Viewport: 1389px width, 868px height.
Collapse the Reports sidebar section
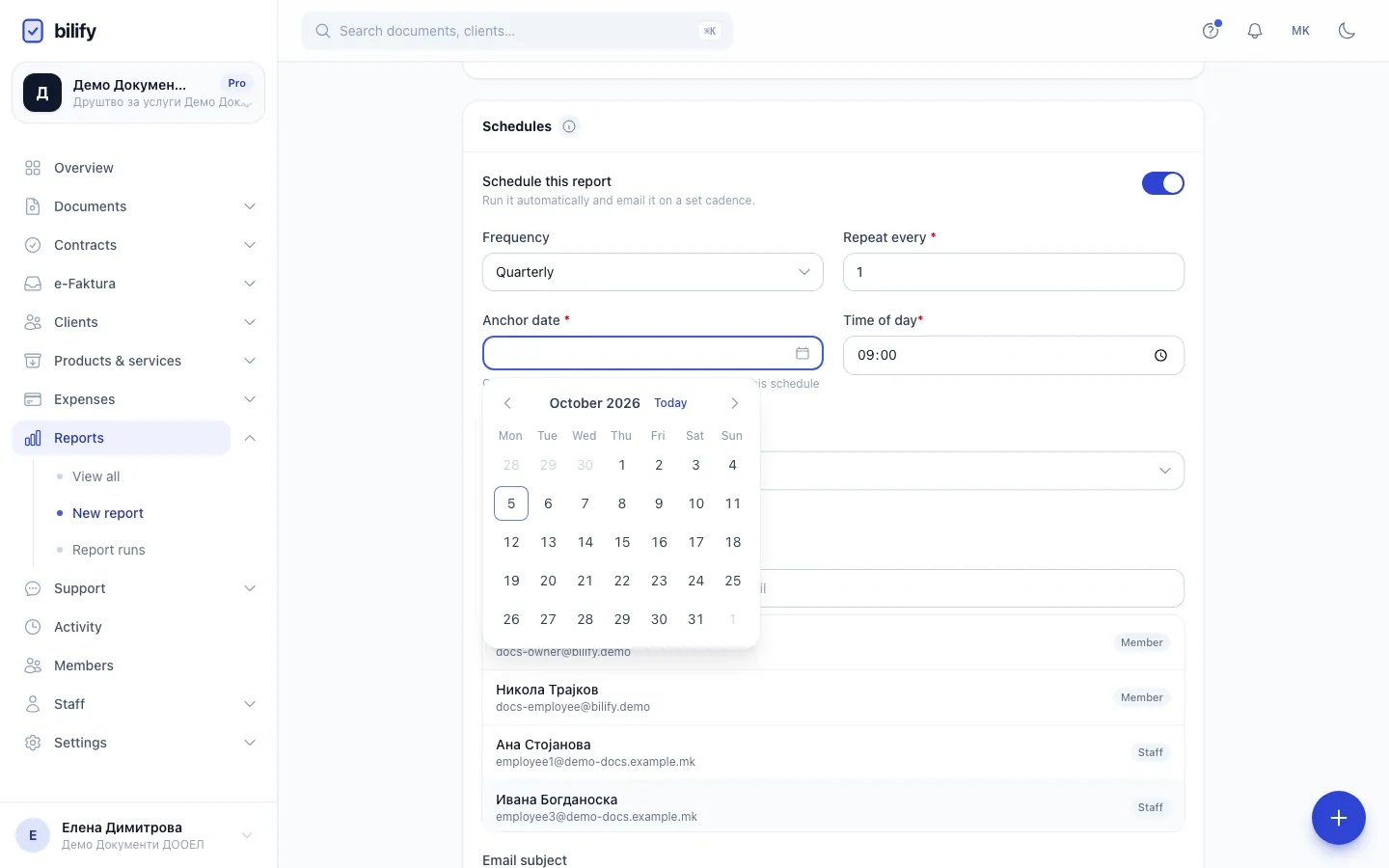pos(250,438)
